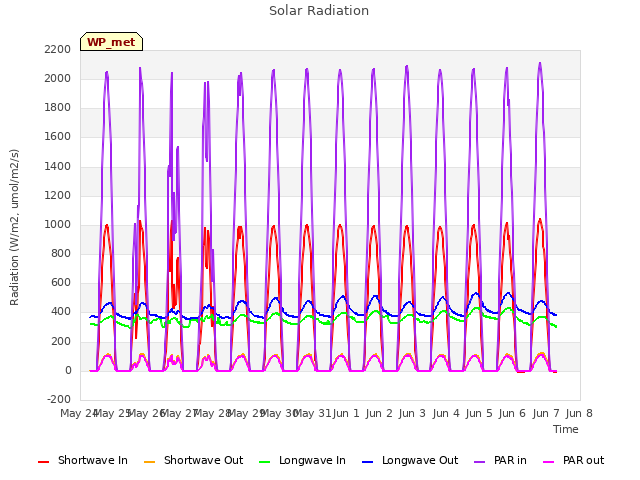Click the PAR in peak on Jun 7

click(x=540, y=63)
